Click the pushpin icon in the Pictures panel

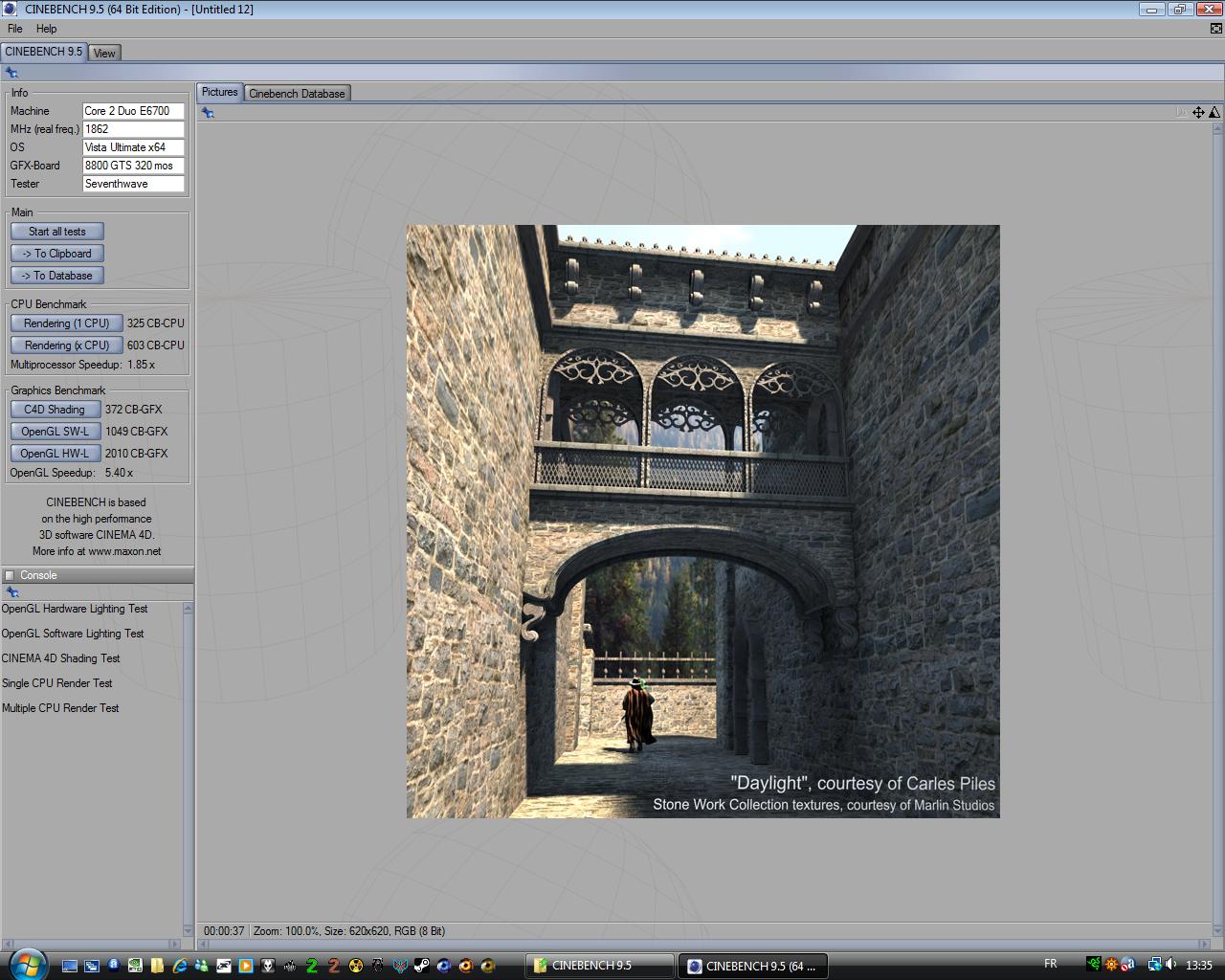click(x=208, y=113)
